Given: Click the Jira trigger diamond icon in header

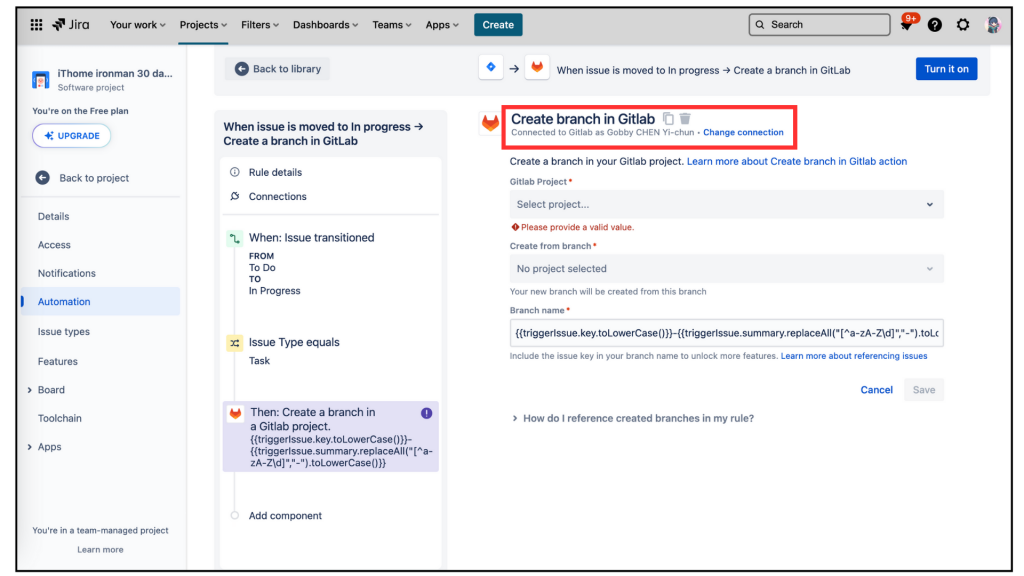Looking at the screenshot, I should point(491,67).
